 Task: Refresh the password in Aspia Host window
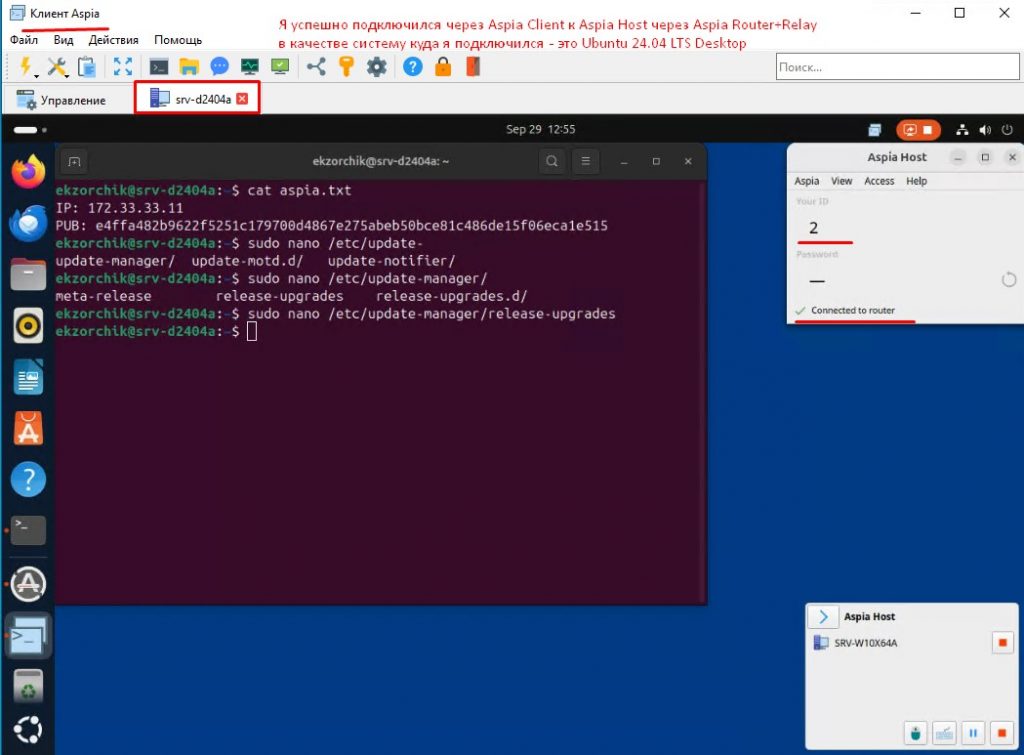(x=1008, y=280)
